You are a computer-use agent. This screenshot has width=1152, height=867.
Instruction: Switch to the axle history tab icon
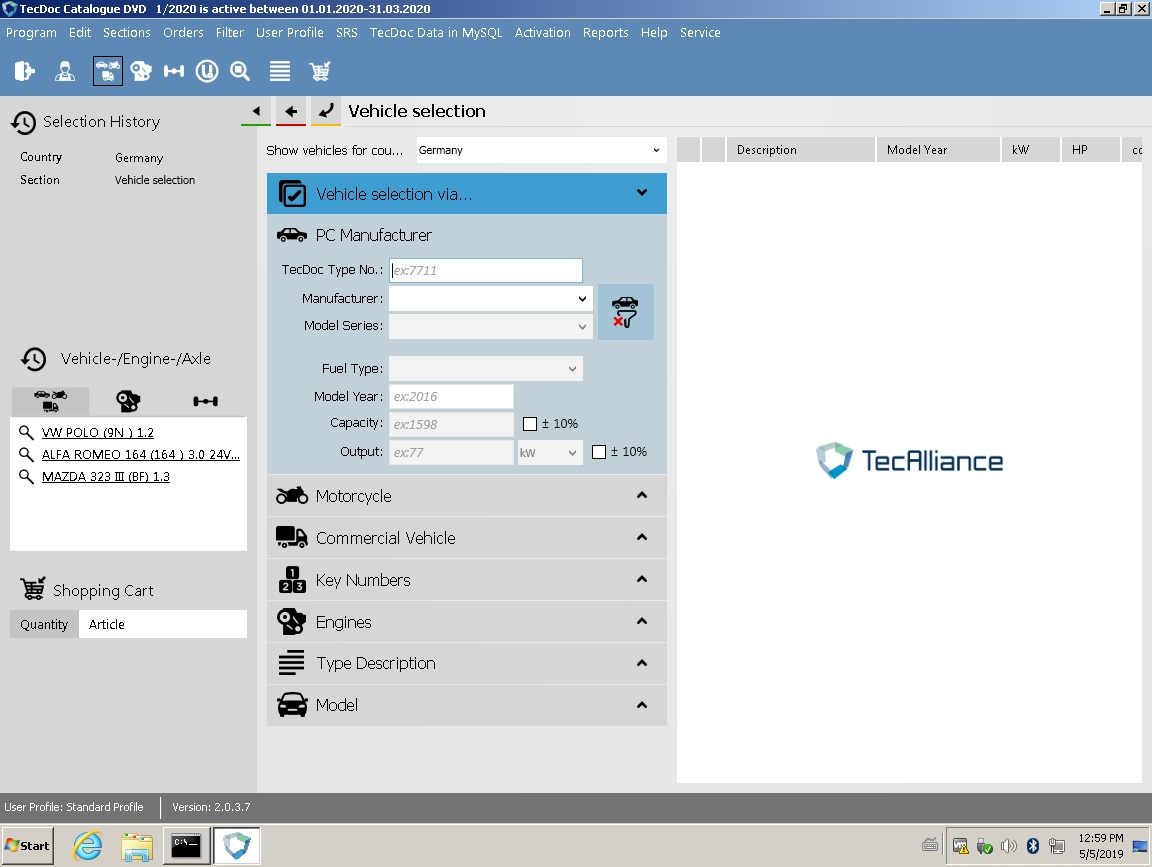(x=205, y=401)
